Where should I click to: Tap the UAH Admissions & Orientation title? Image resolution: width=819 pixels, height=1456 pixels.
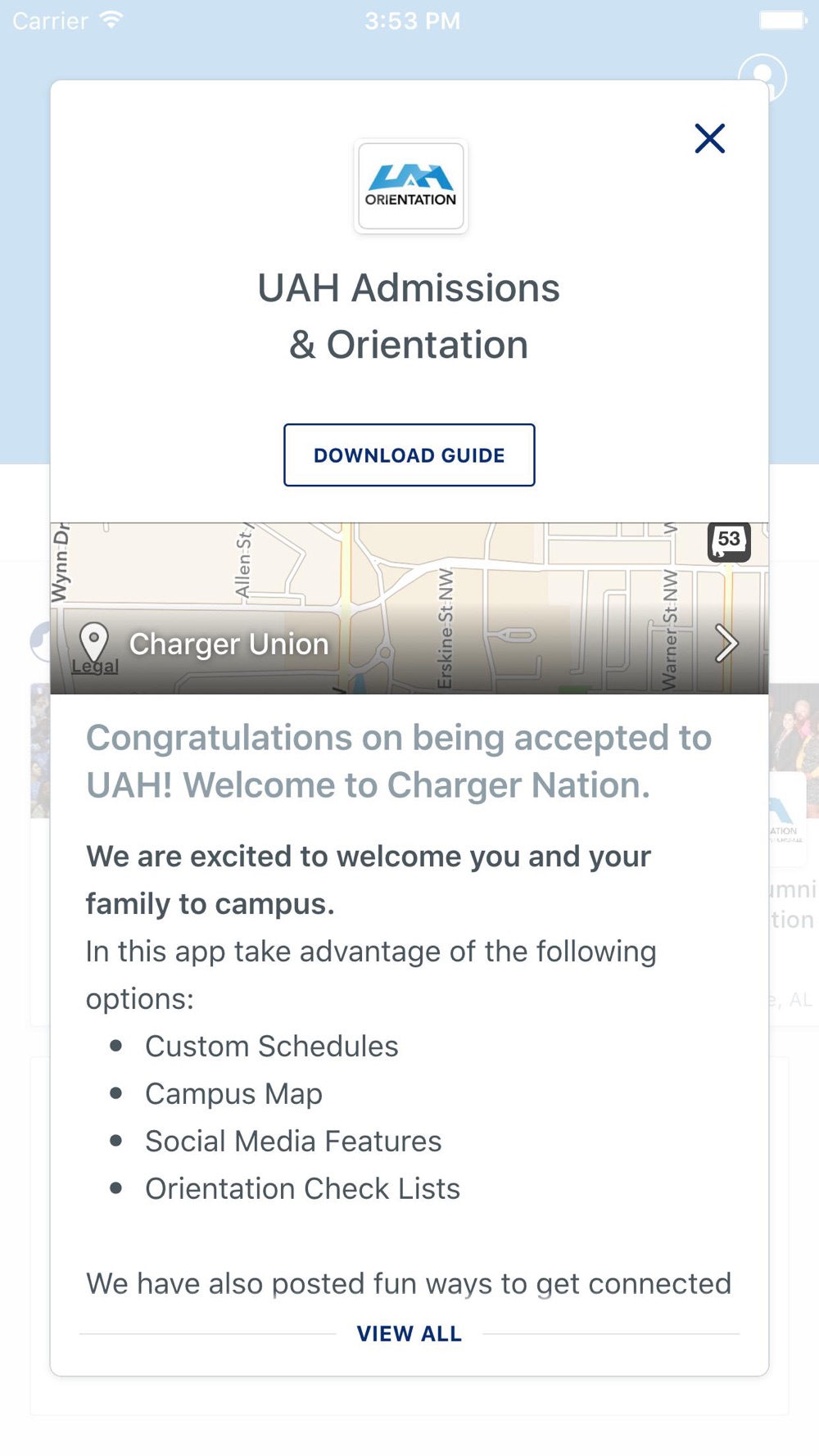pos(409,316)
